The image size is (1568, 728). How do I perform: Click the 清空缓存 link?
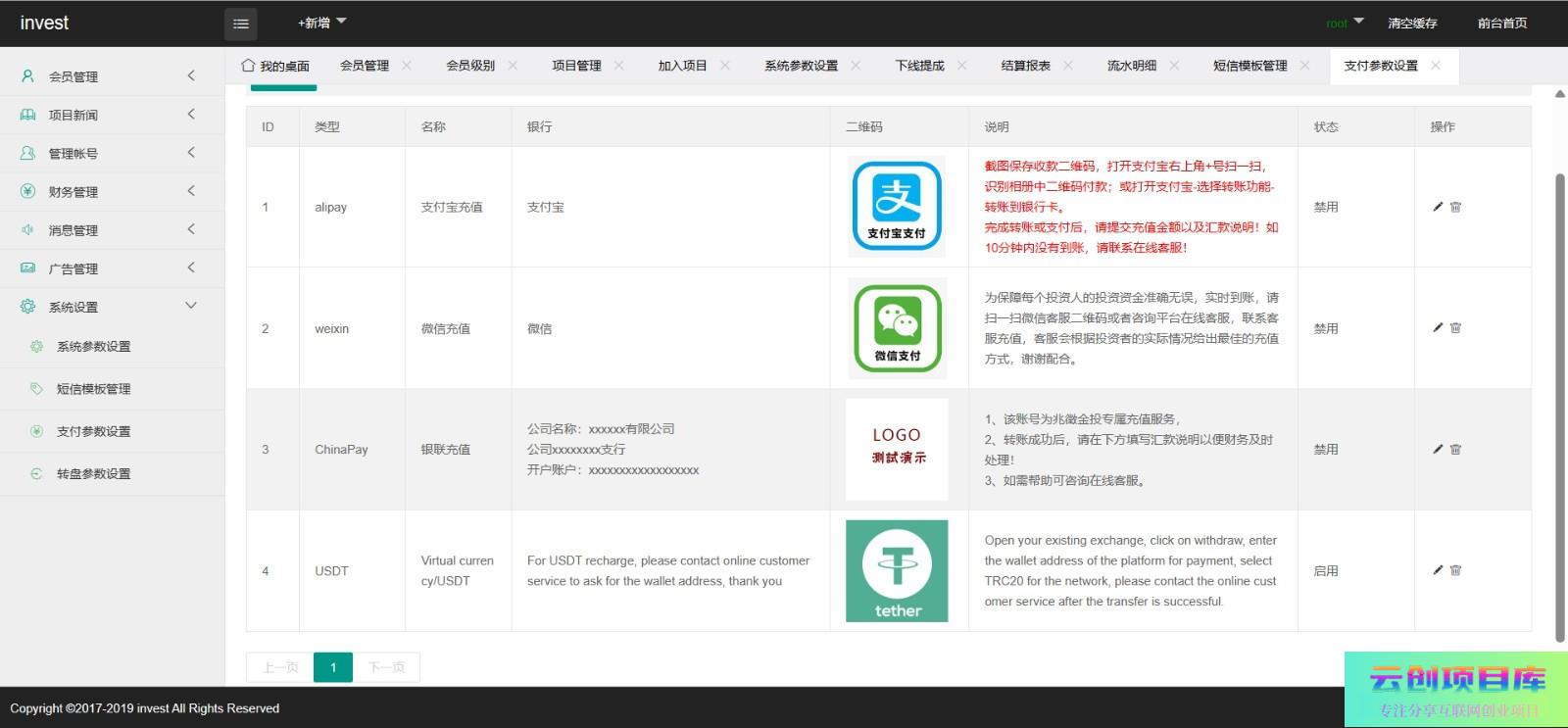click(x=1412, y=24)
